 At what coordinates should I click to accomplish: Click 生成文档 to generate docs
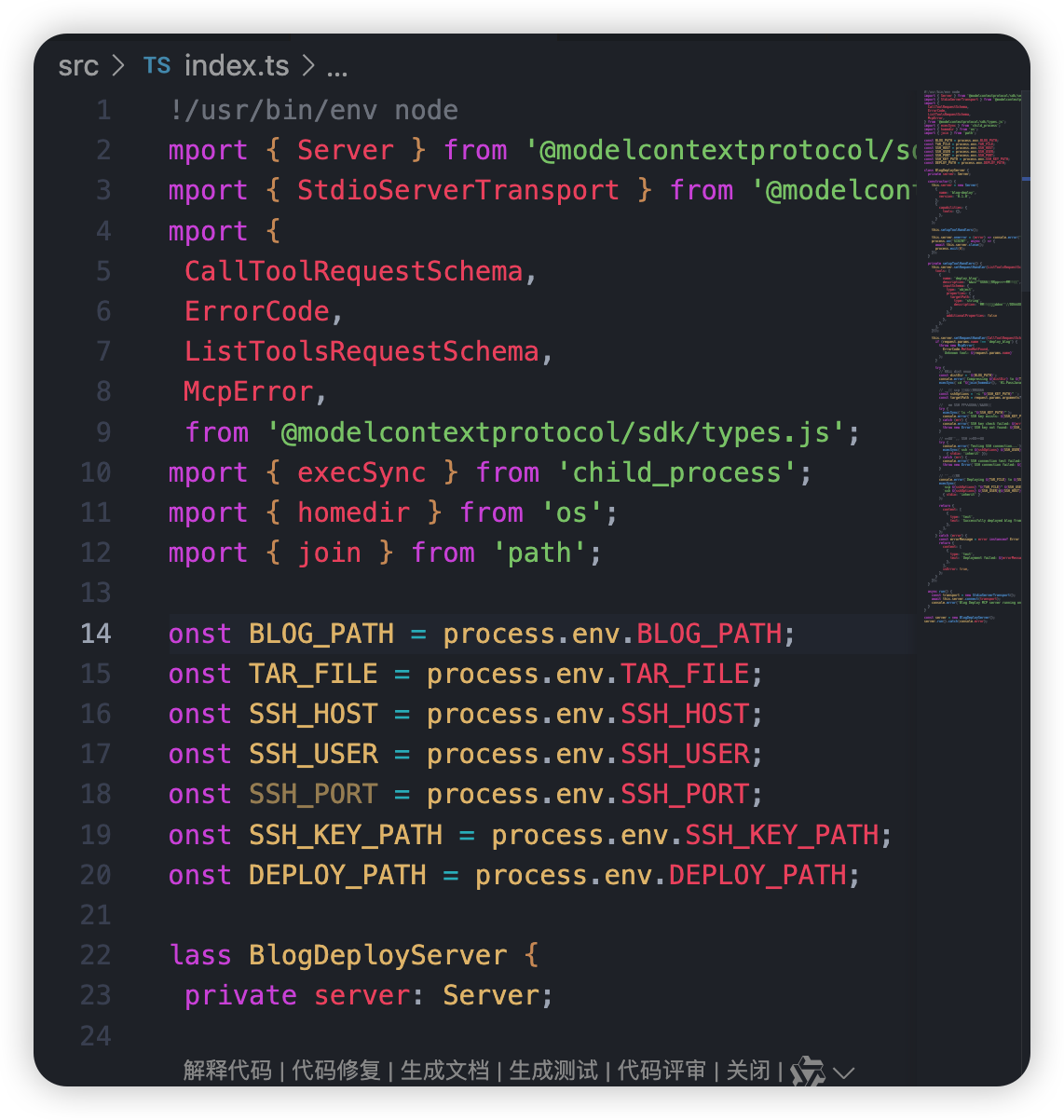point(444,1071)
